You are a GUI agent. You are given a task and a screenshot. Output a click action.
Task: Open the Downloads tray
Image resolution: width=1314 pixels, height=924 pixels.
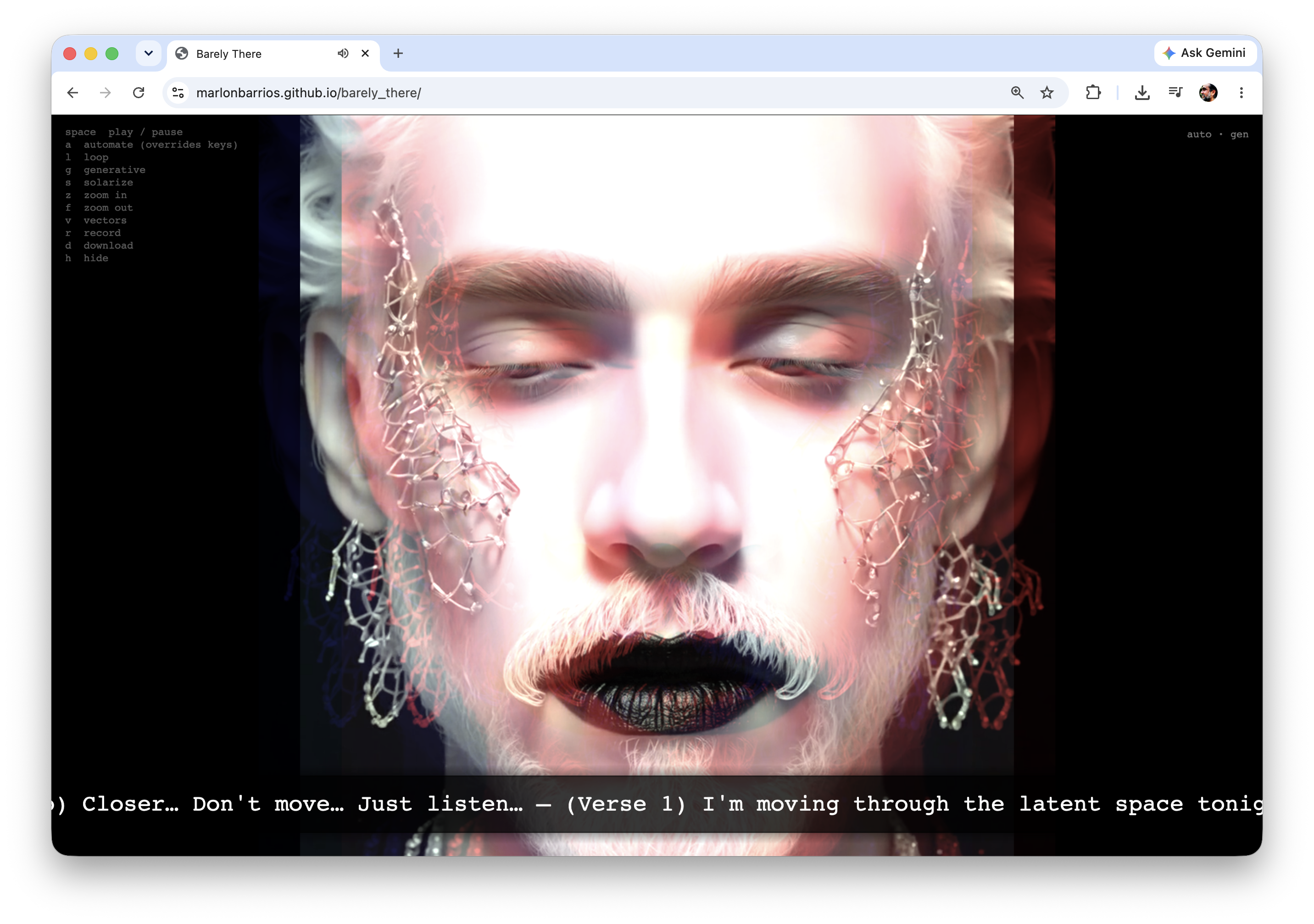click(1142, 93)
